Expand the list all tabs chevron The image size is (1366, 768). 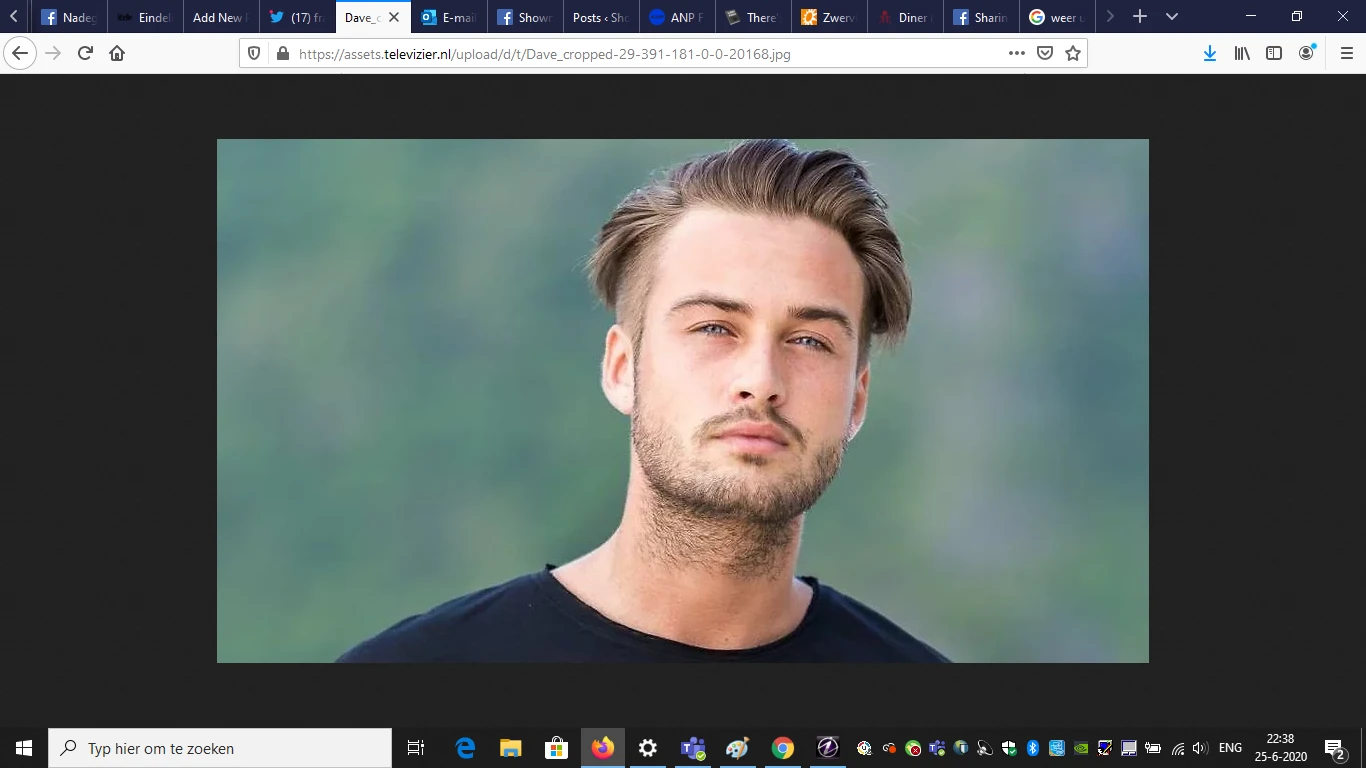(1172, 17)
